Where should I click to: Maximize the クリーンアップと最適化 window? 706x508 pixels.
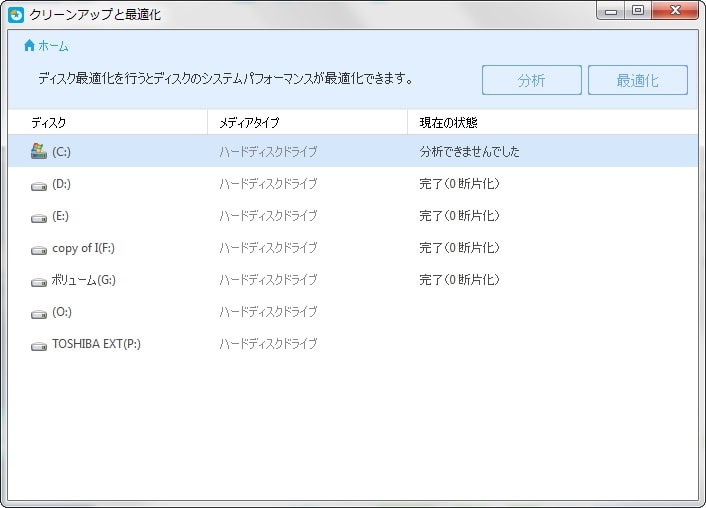coord(637,11)
